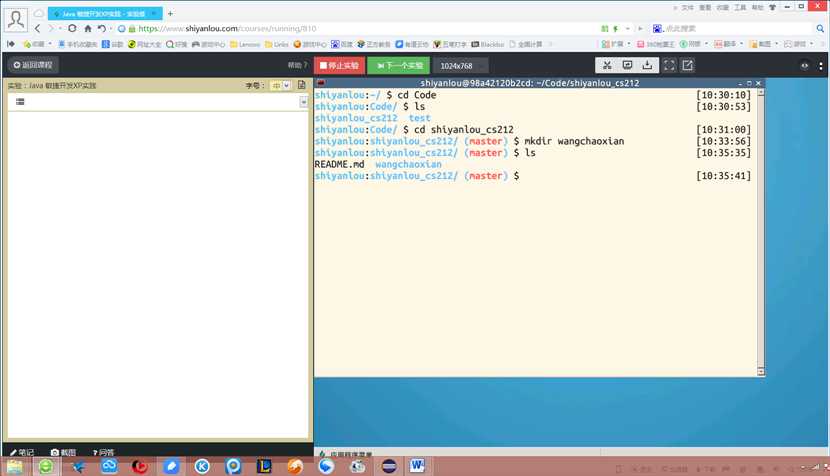Go to browser home page icon
830x476 pixels.
coord(88,29)
